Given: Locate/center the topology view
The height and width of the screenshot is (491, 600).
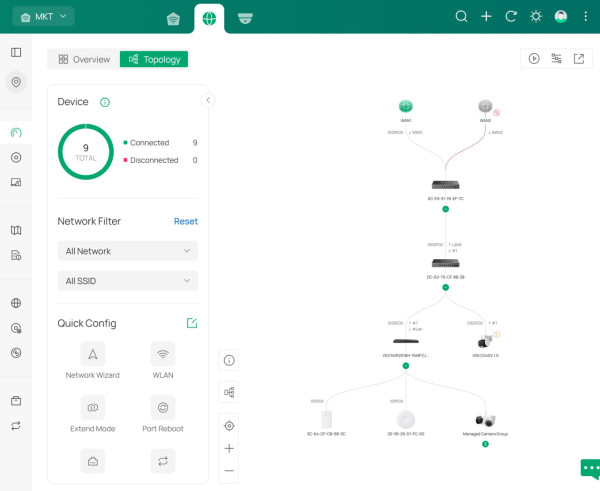Looking at the screenshot, I should click(x=229, y=426).
